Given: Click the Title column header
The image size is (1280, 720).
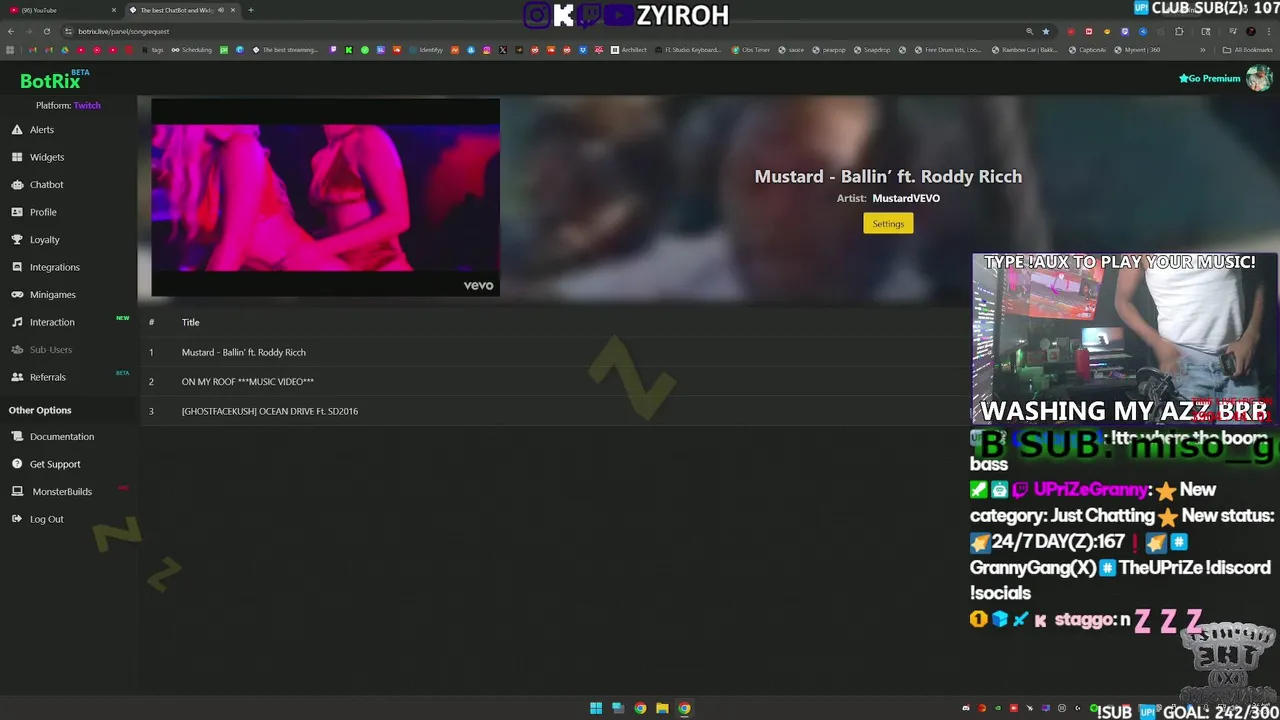Looking at the screenshot, I should coord(190,322).
